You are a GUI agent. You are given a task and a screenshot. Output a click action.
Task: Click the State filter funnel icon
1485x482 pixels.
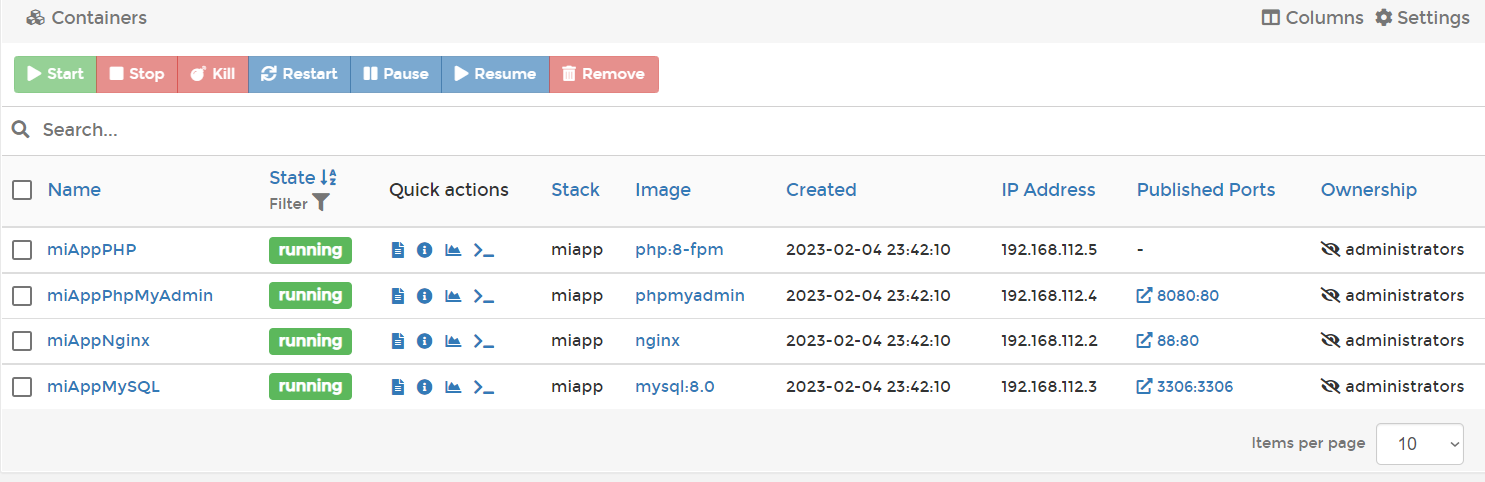click(320, 203)
